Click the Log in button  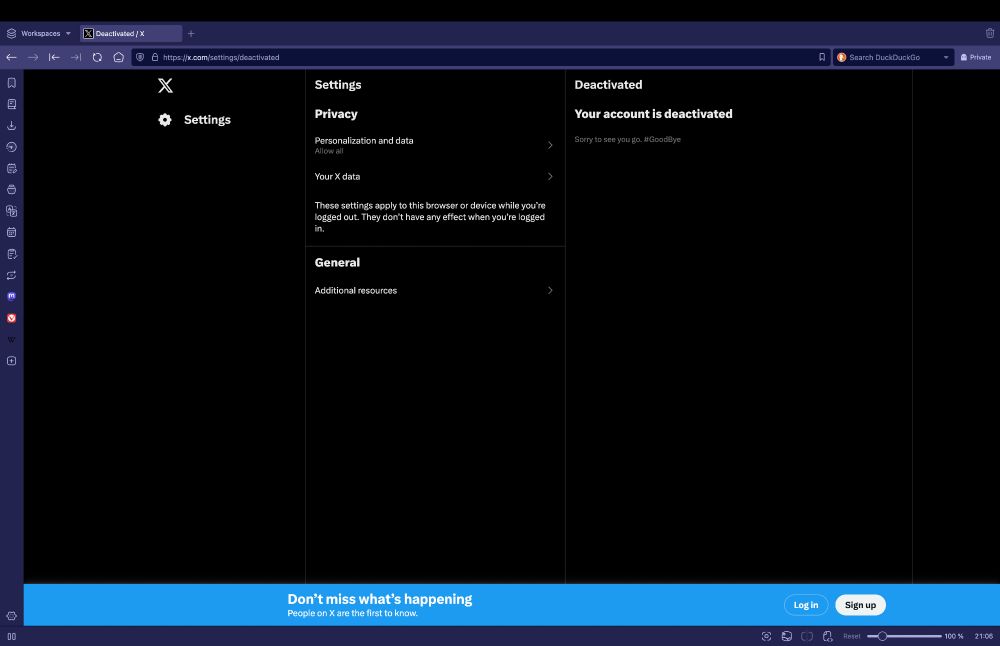(805, 605)
